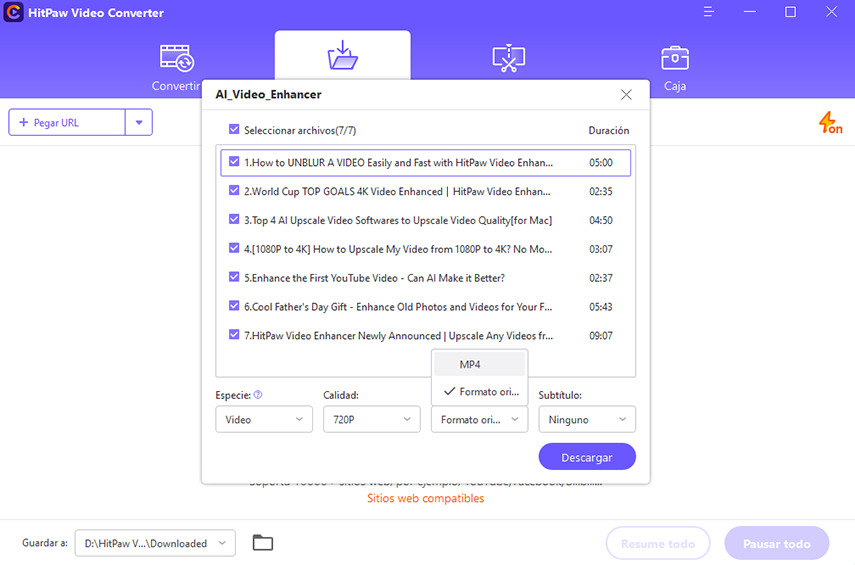Select MP4 in format list
The image size is (855, 565).
[480, 364]
